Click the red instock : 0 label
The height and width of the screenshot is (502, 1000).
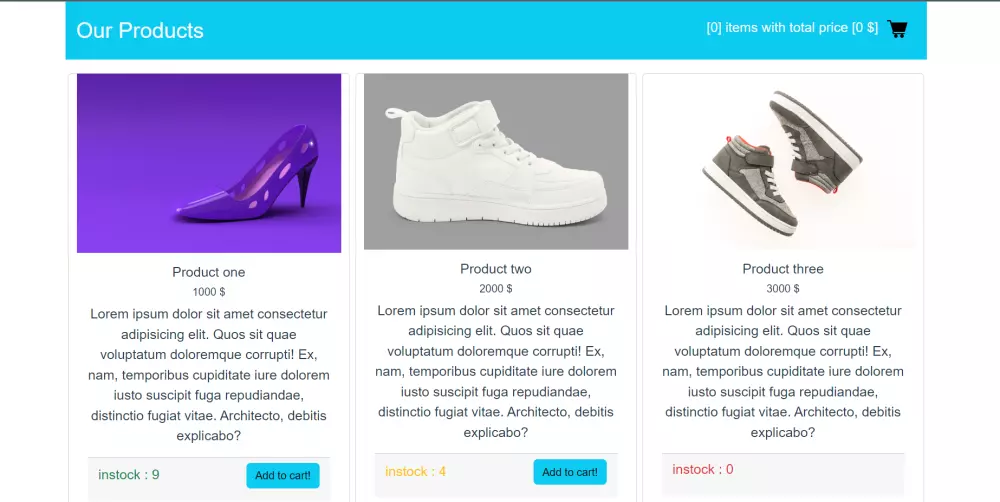[x=703, y=470]
